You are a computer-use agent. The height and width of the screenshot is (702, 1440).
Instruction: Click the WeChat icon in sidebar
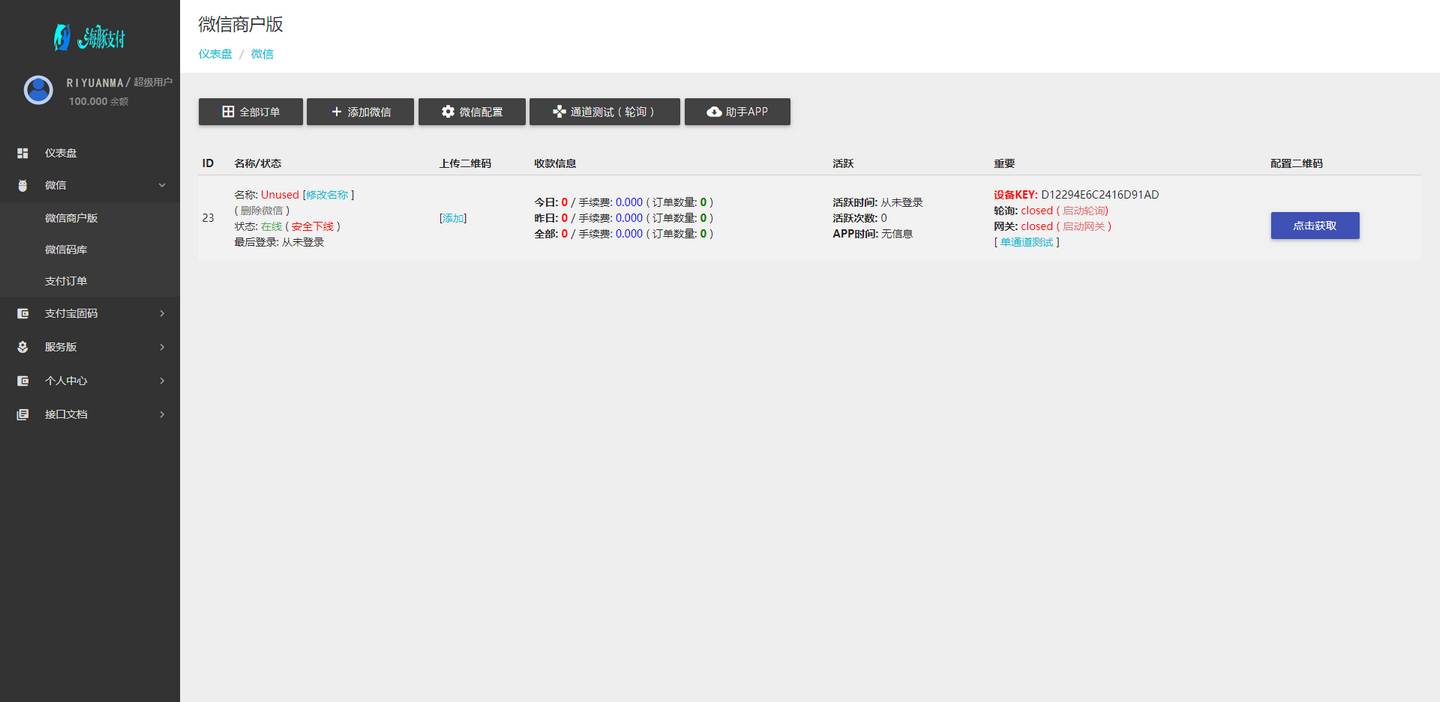(22, 185)
